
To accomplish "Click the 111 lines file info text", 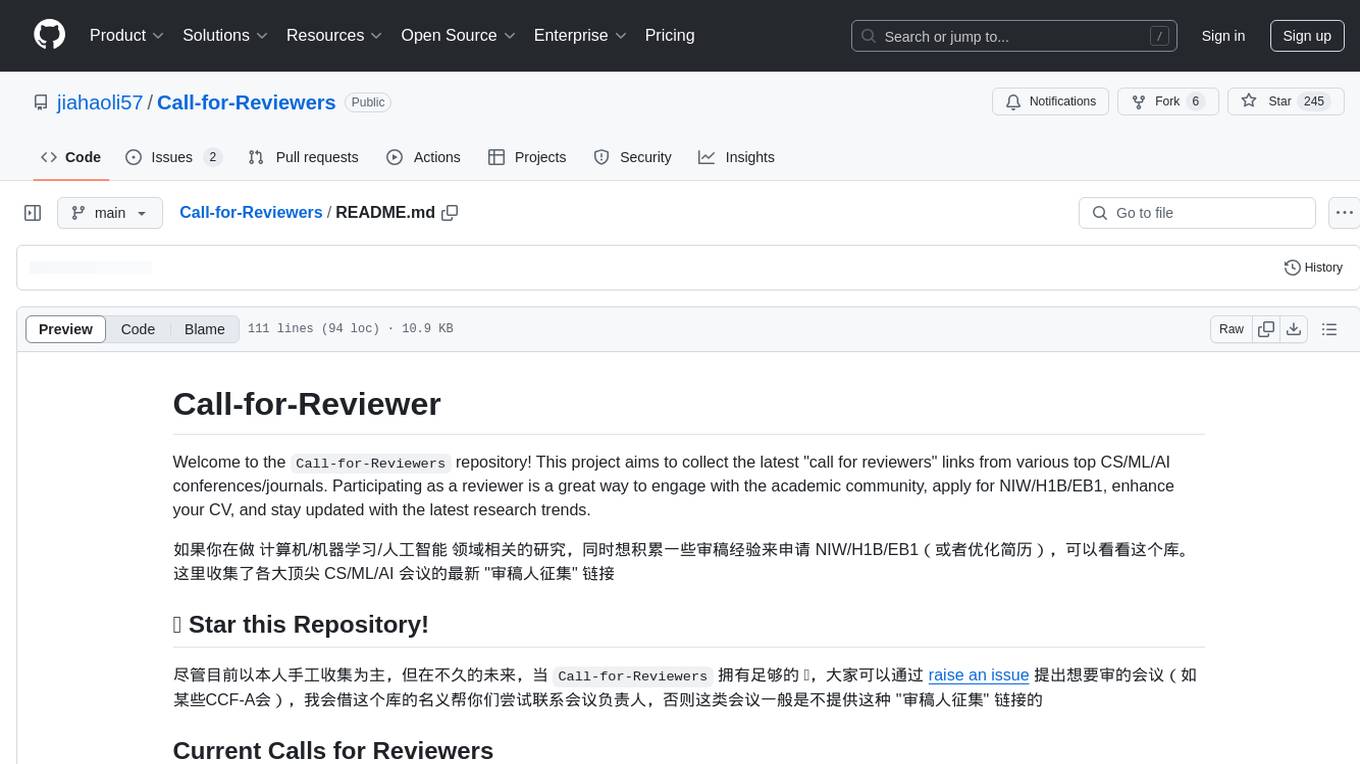I will point(350,329).
